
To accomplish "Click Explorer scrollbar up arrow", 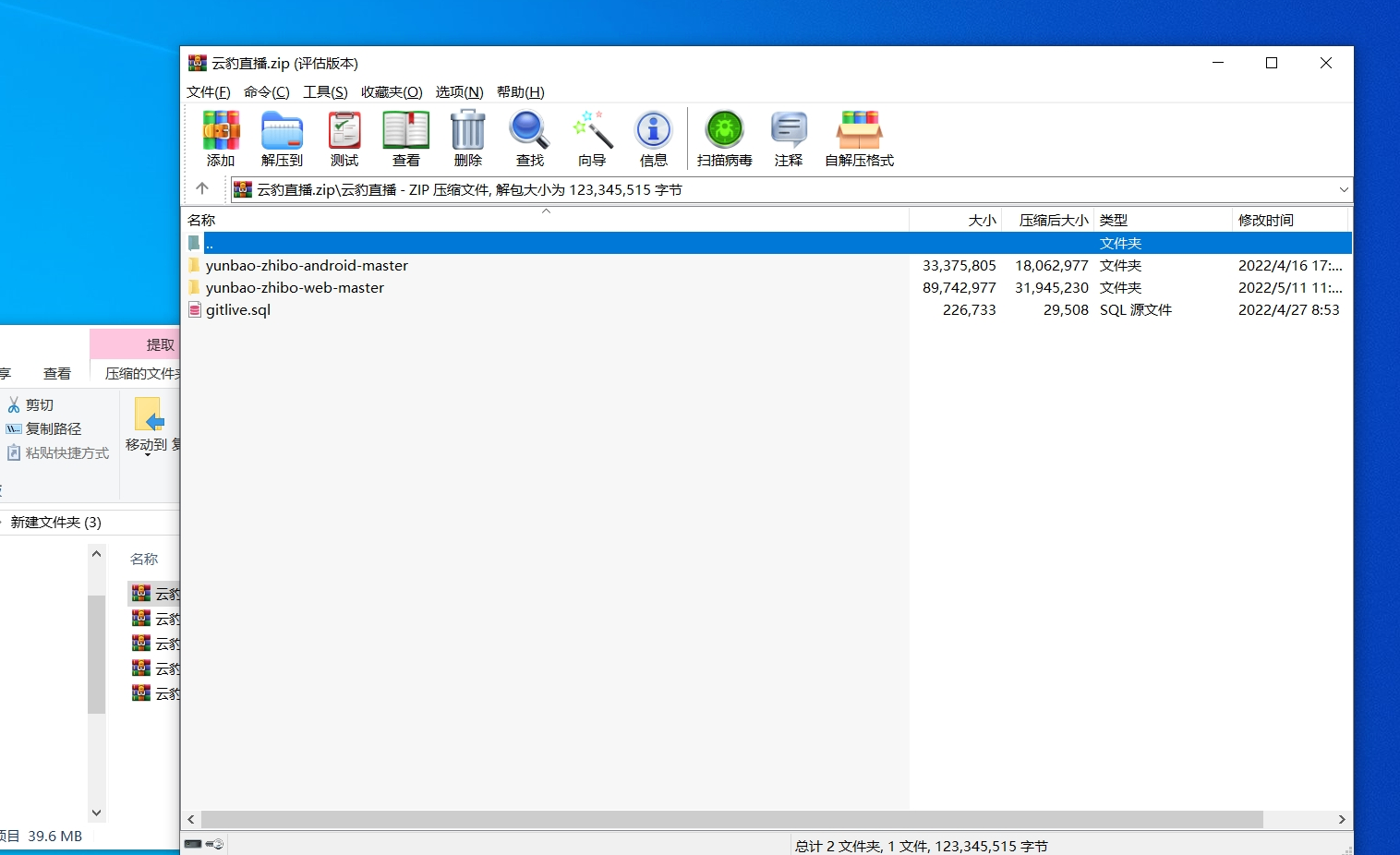I will tap(96, 554).
